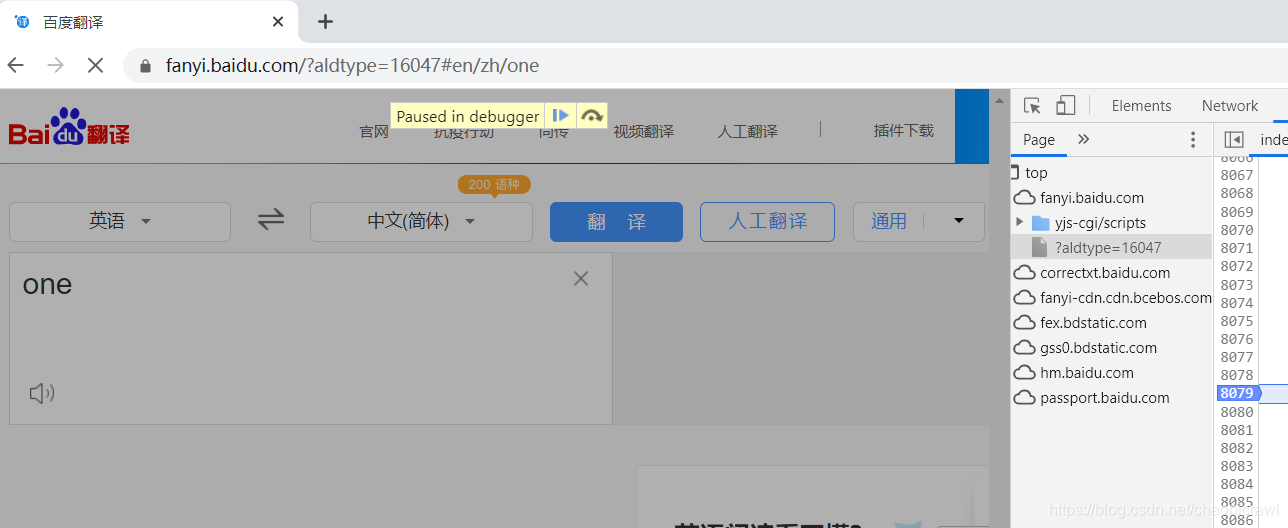This screenshot has width=1288, height=528.
Task: Open the Network tab
Action: [1230, 106]
